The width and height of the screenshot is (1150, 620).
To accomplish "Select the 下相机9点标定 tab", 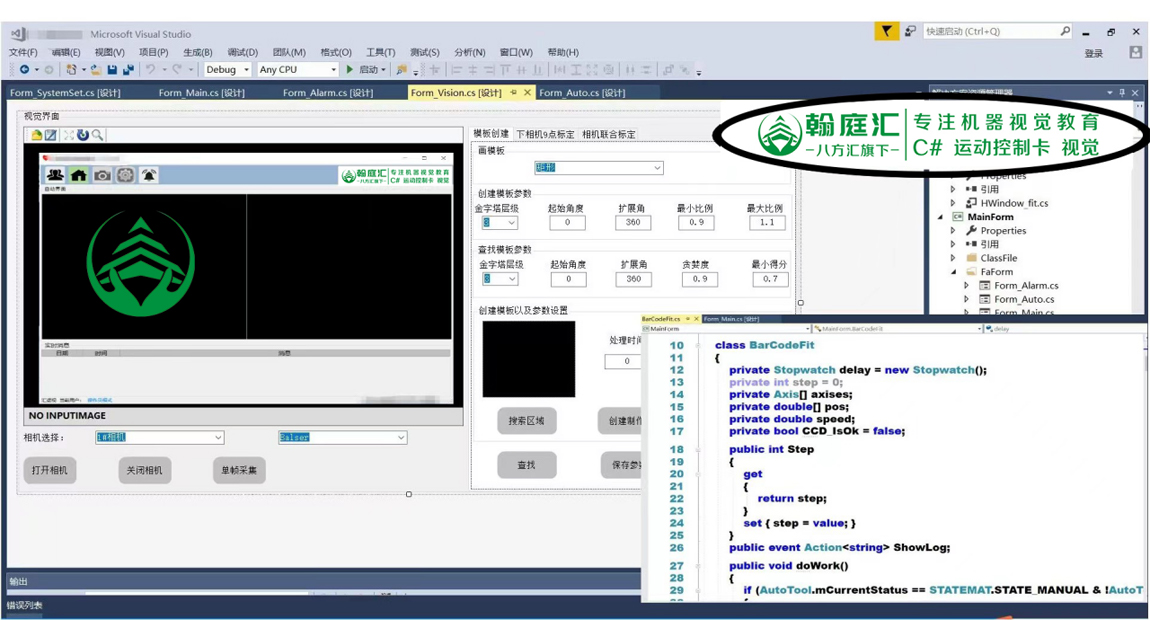I will point(545,134).
